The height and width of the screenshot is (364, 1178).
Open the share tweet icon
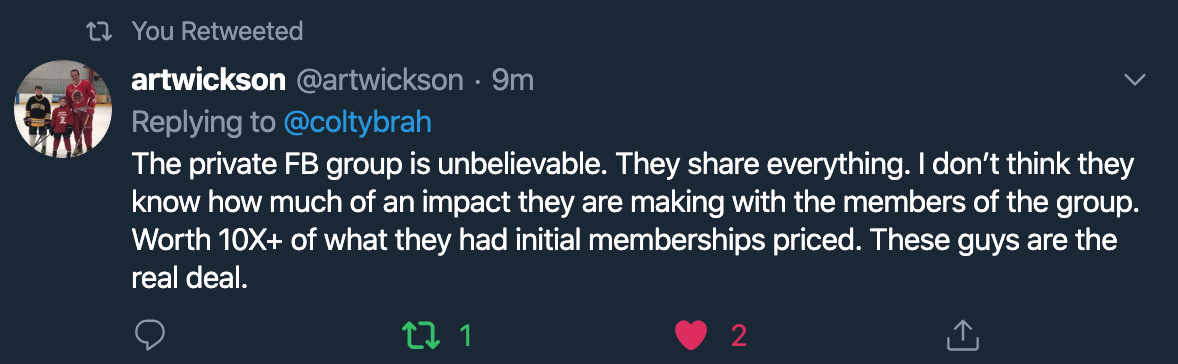pos(962,335)
